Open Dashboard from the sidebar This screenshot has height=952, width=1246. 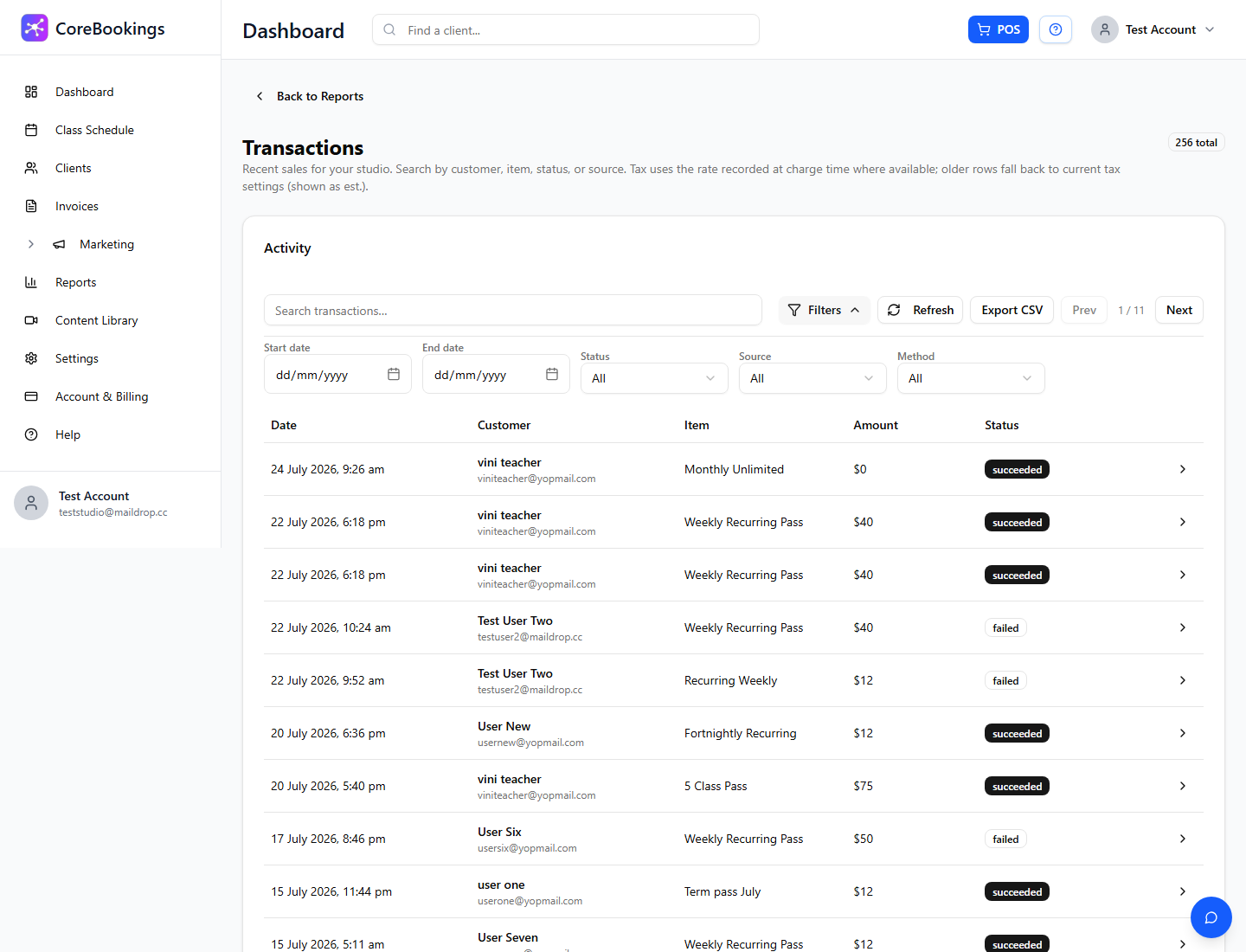click(84, 92)
